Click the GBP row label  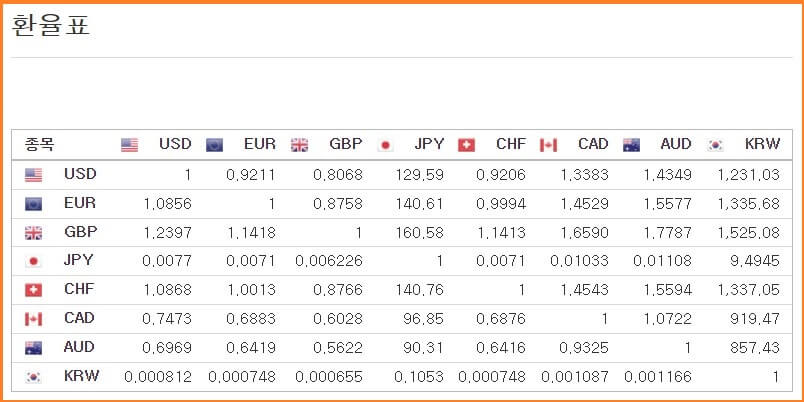[81, 232]
